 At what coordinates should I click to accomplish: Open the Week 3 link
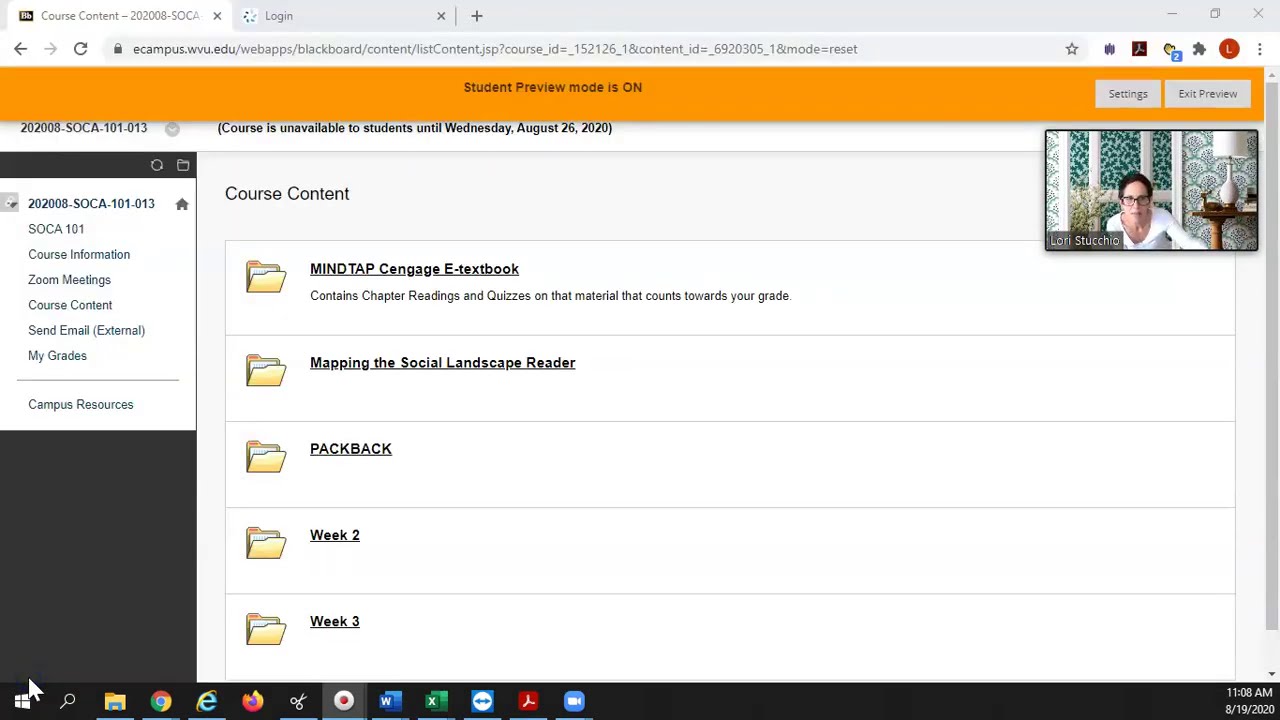coord(335,621)
